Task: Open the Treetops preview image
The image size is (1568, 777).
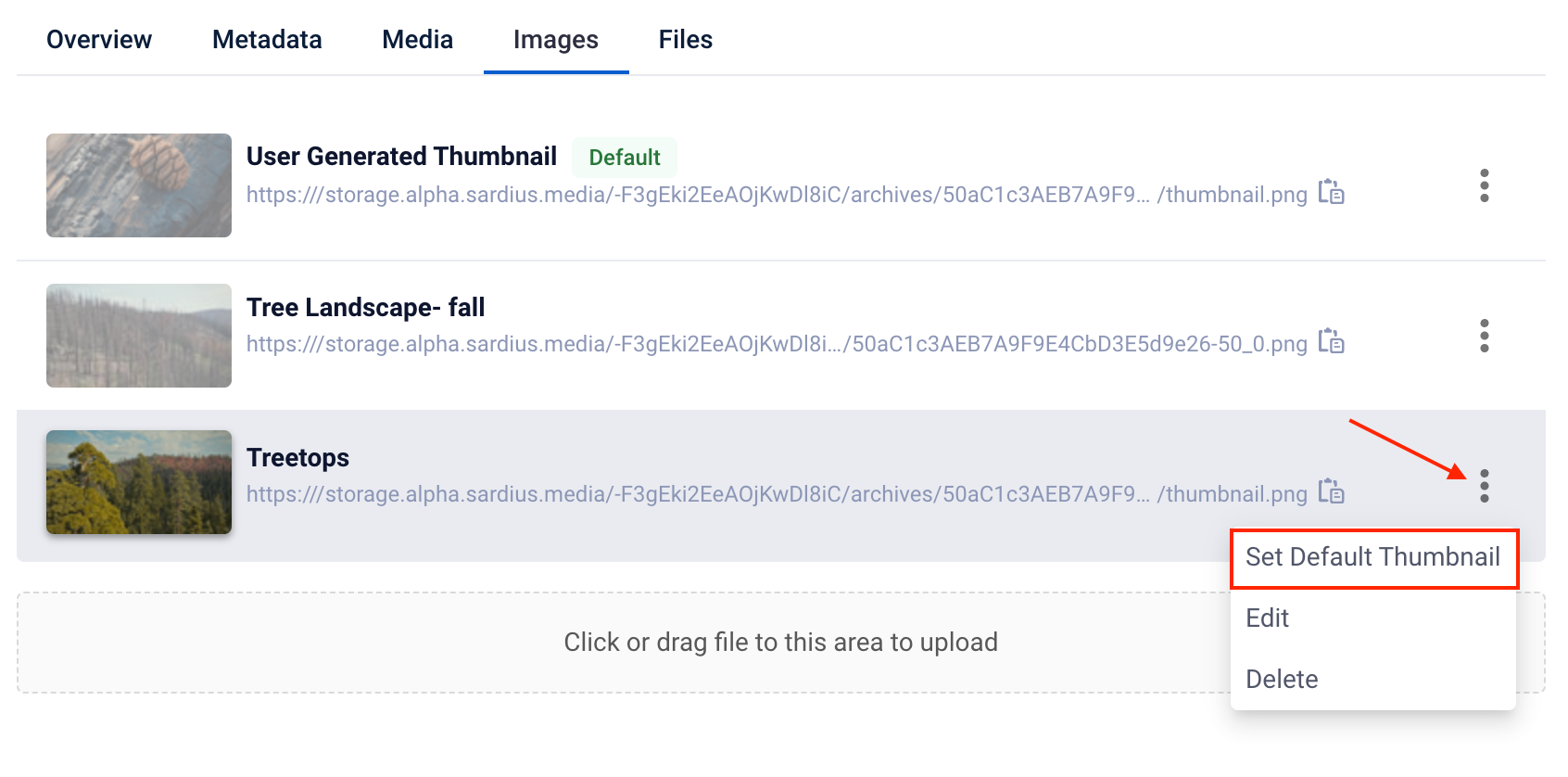Action: (139, 482)
